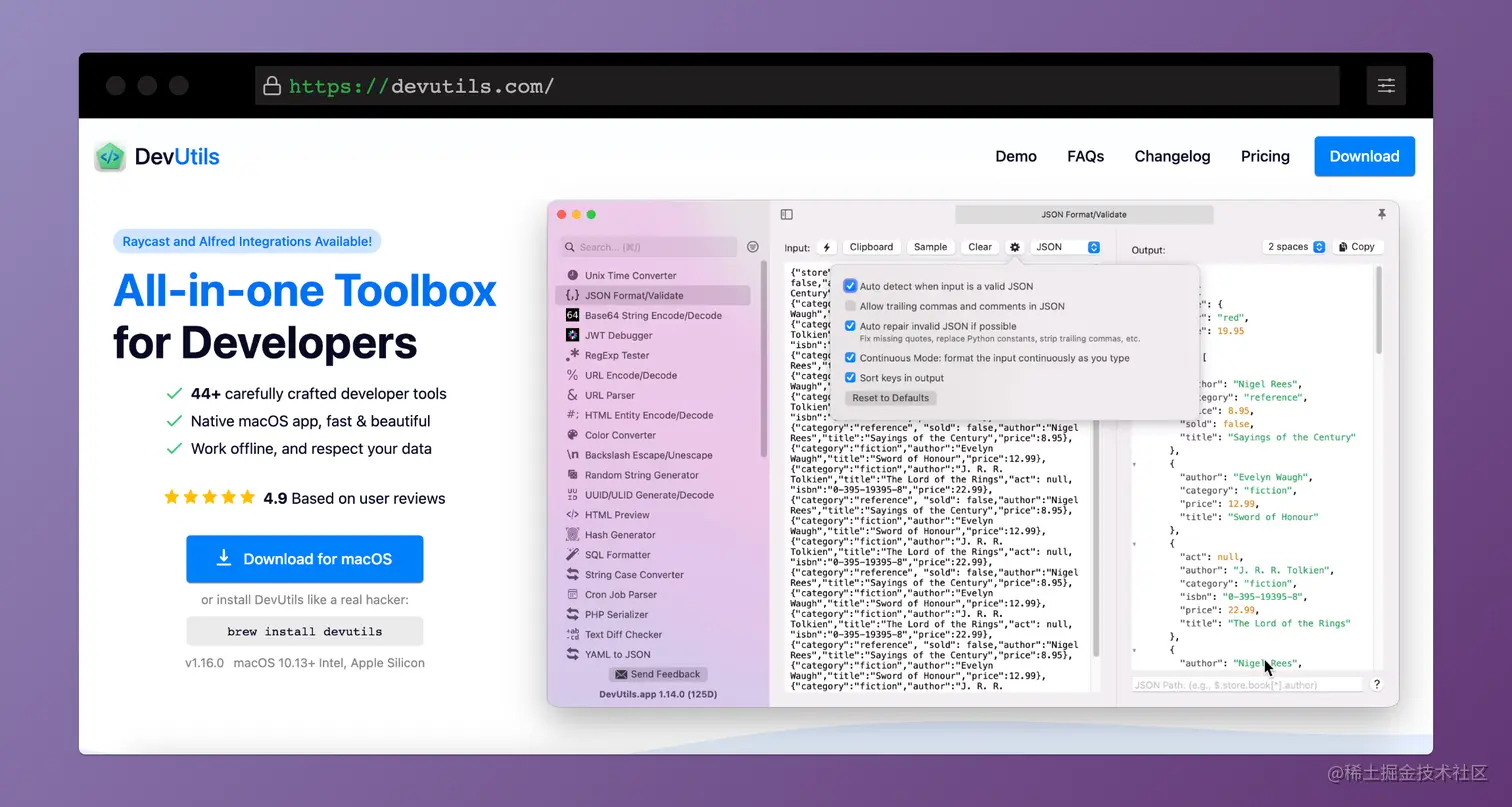
Task: Click the JWT Debugger icon
Action: click(x=572, y=335)
